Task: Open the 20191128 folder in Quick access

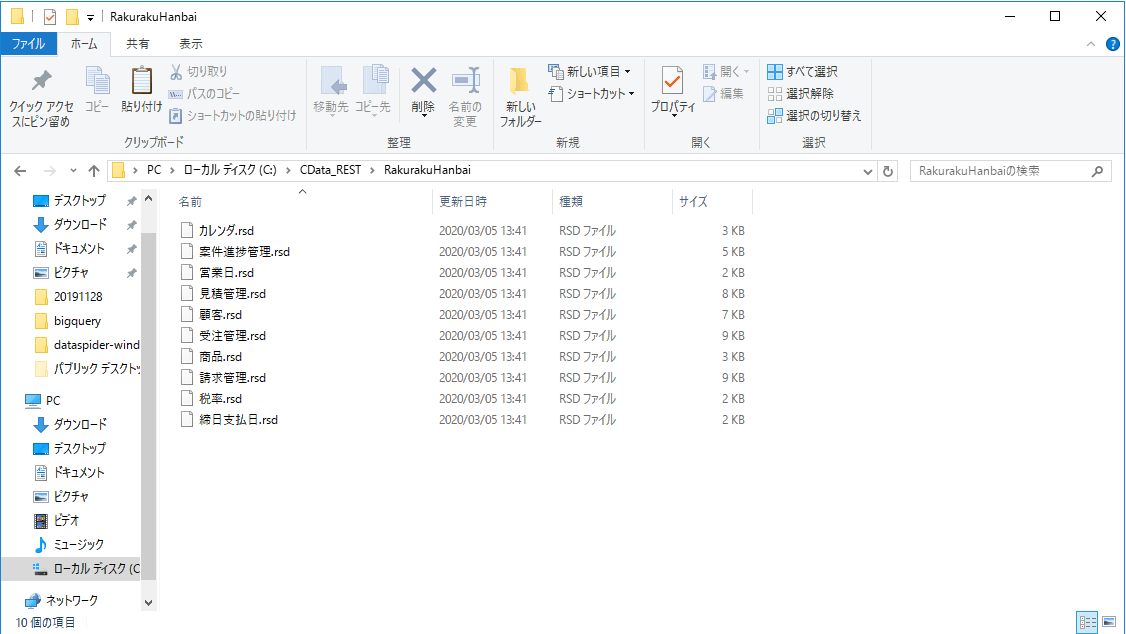Action: pyautogui.click(x=78, y=297)
